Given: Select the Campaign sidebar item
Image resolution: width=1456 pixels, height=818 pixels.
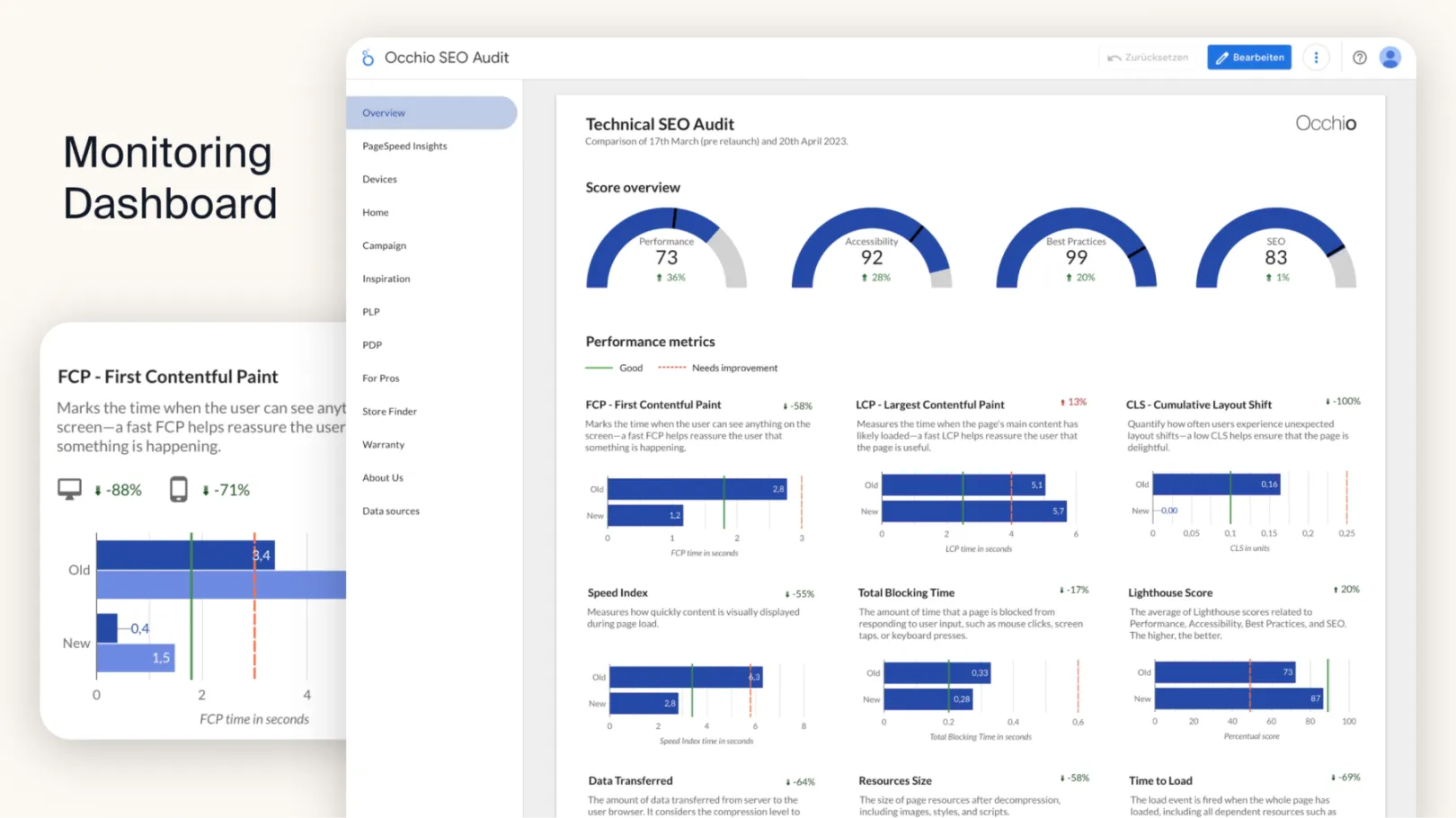Looking at the screenshot, I should point(384,245).
